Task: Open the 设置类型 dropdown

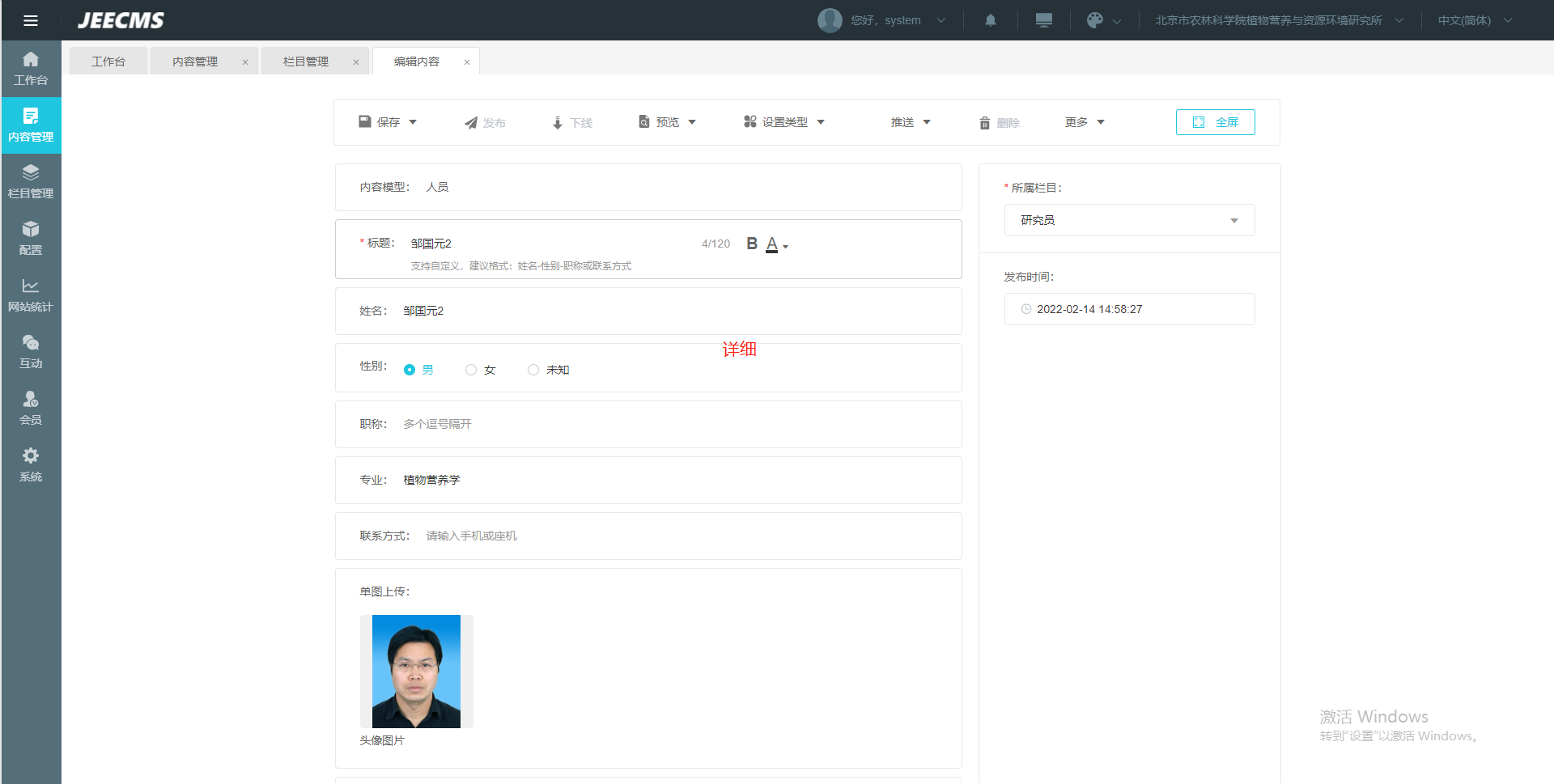Action: [783, 122]
